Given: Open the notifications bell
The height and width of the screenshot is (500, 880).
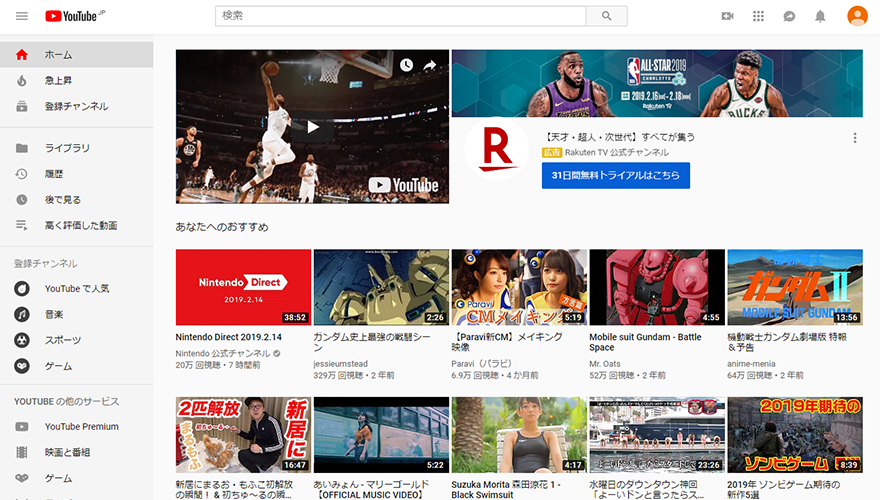Looking at the screenshot, I should [x=820, y=16].
